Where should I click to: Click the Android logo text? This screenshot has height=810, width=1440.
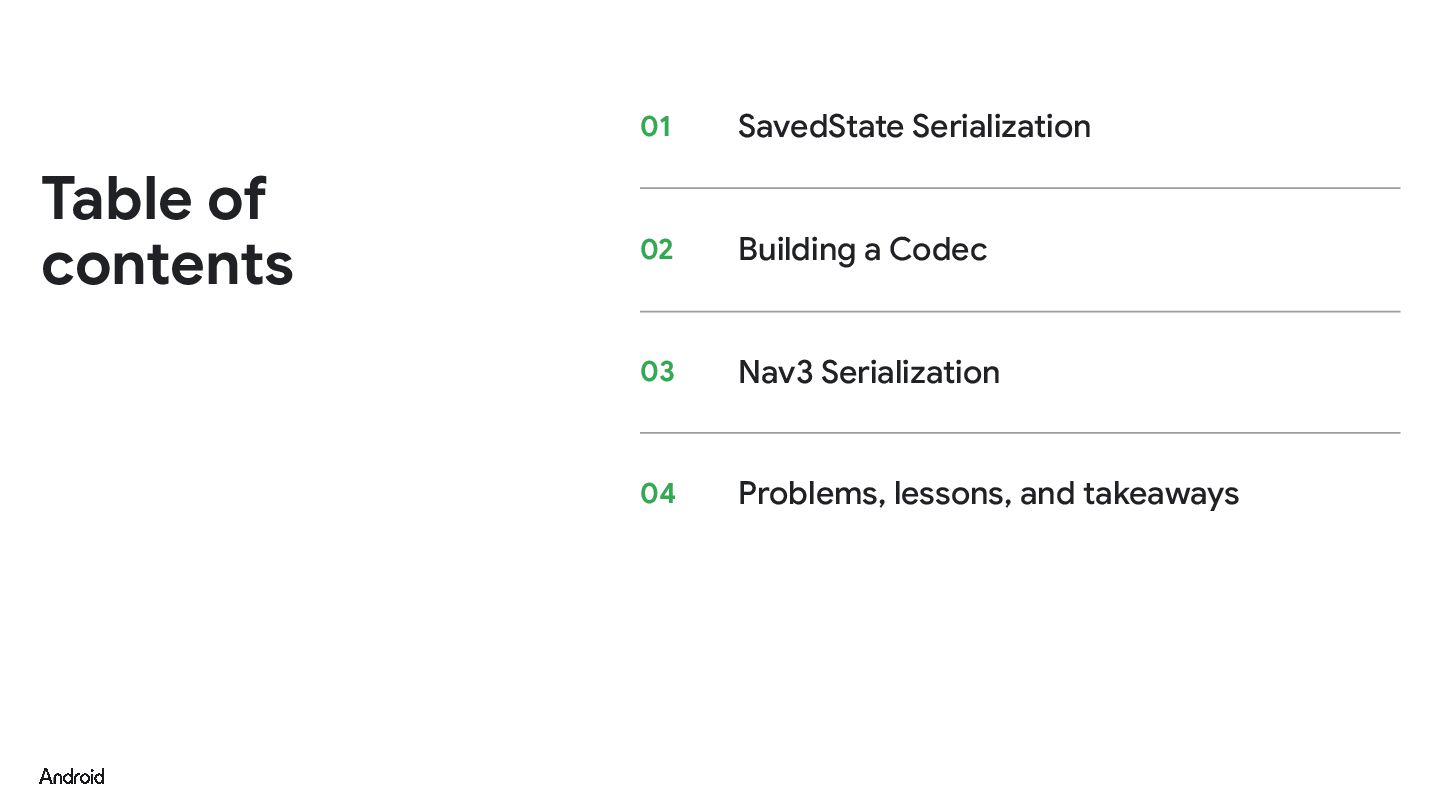point(72,777)
